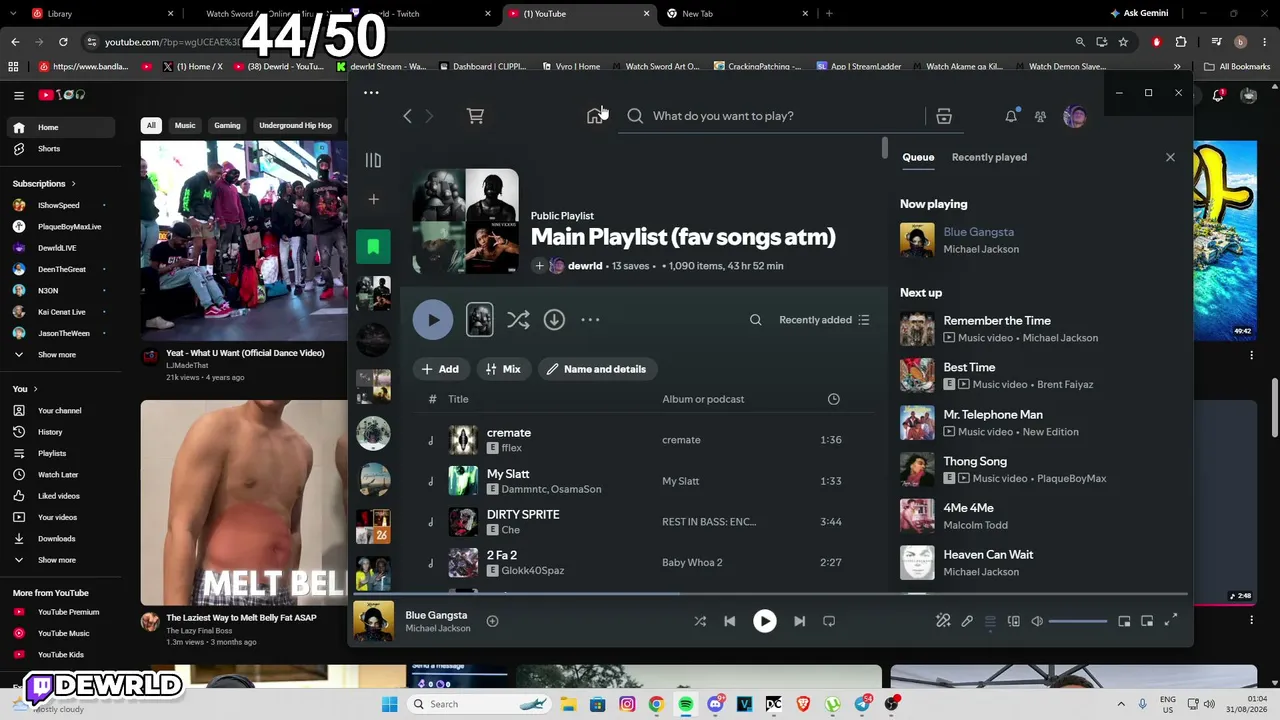This screenshot has width=1280, height=720.
Task: Open more options for the Main Playlist
Action: click(590, 320)
